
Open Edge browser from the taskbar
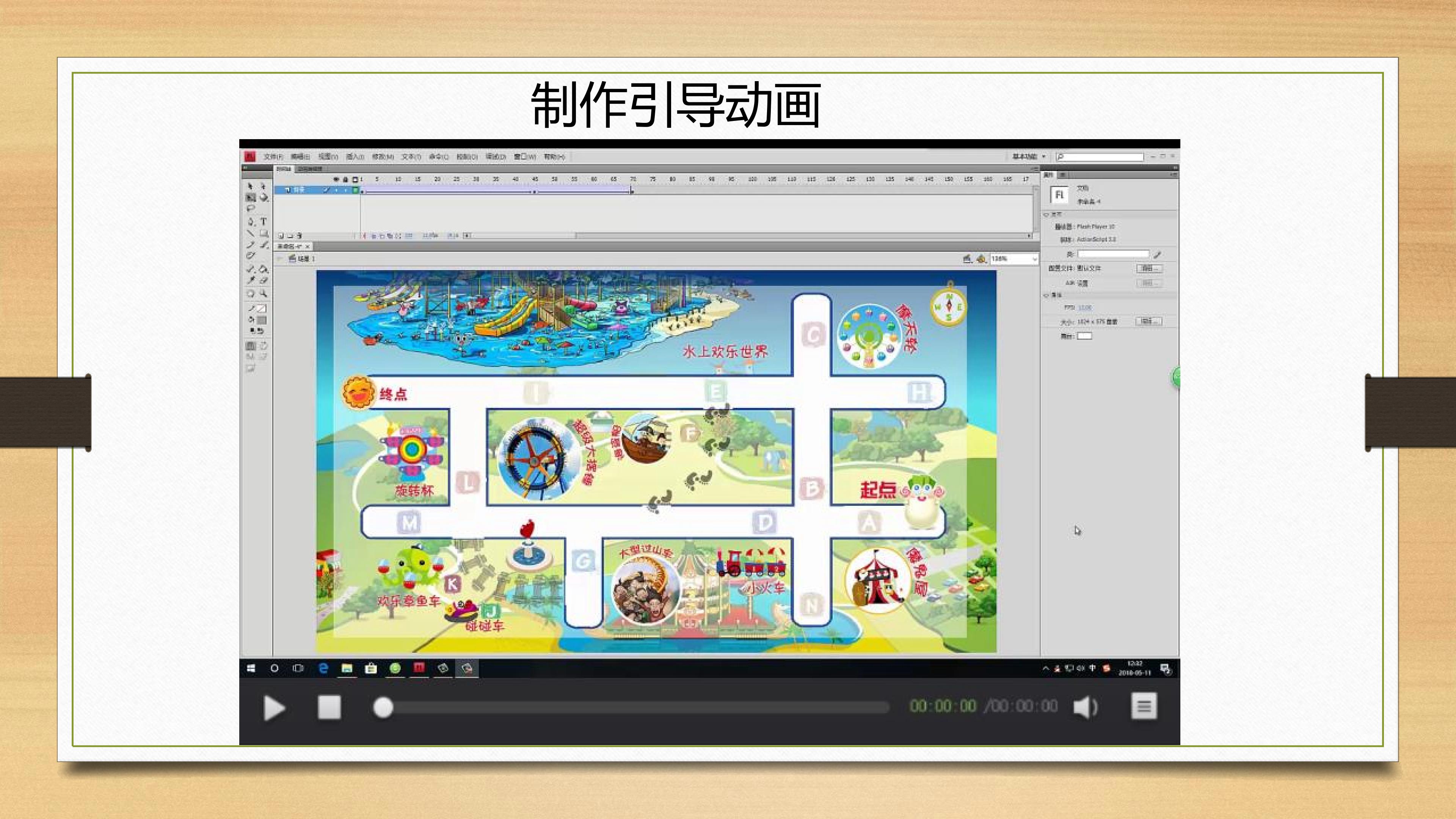[x=323, y=668]
